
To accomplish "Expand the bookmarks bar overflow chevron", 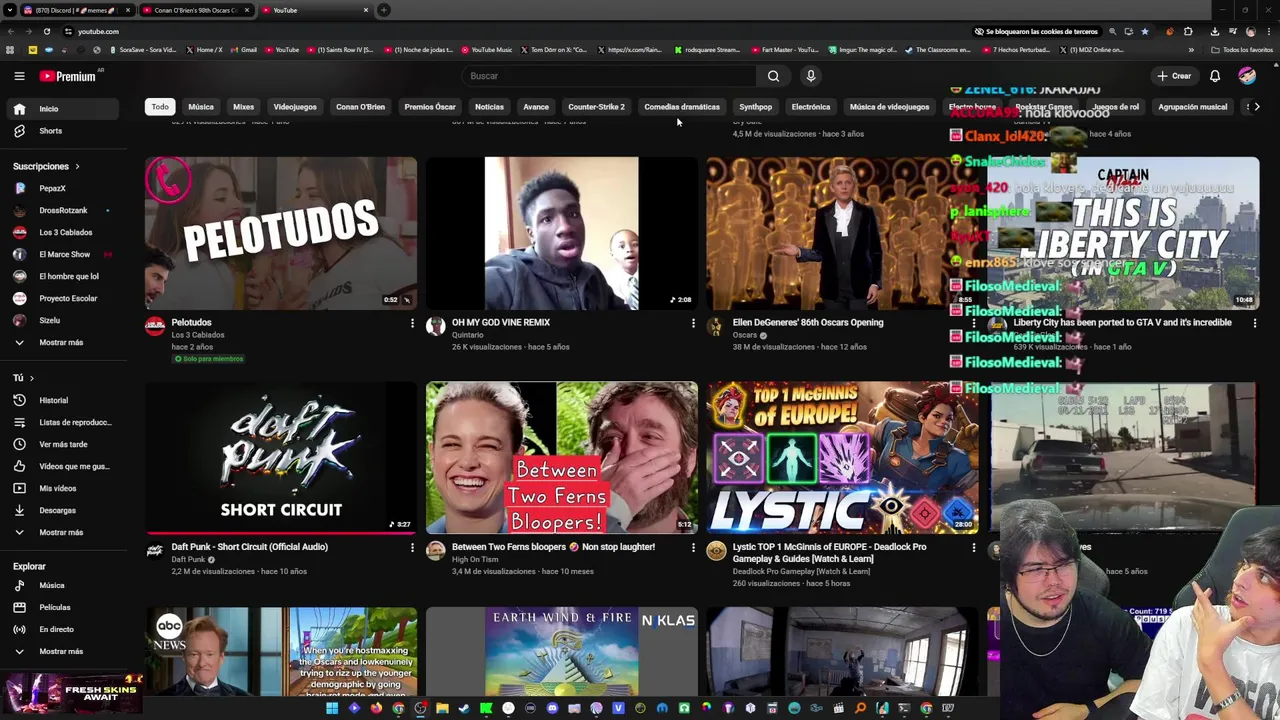I will pos(1191,50).
